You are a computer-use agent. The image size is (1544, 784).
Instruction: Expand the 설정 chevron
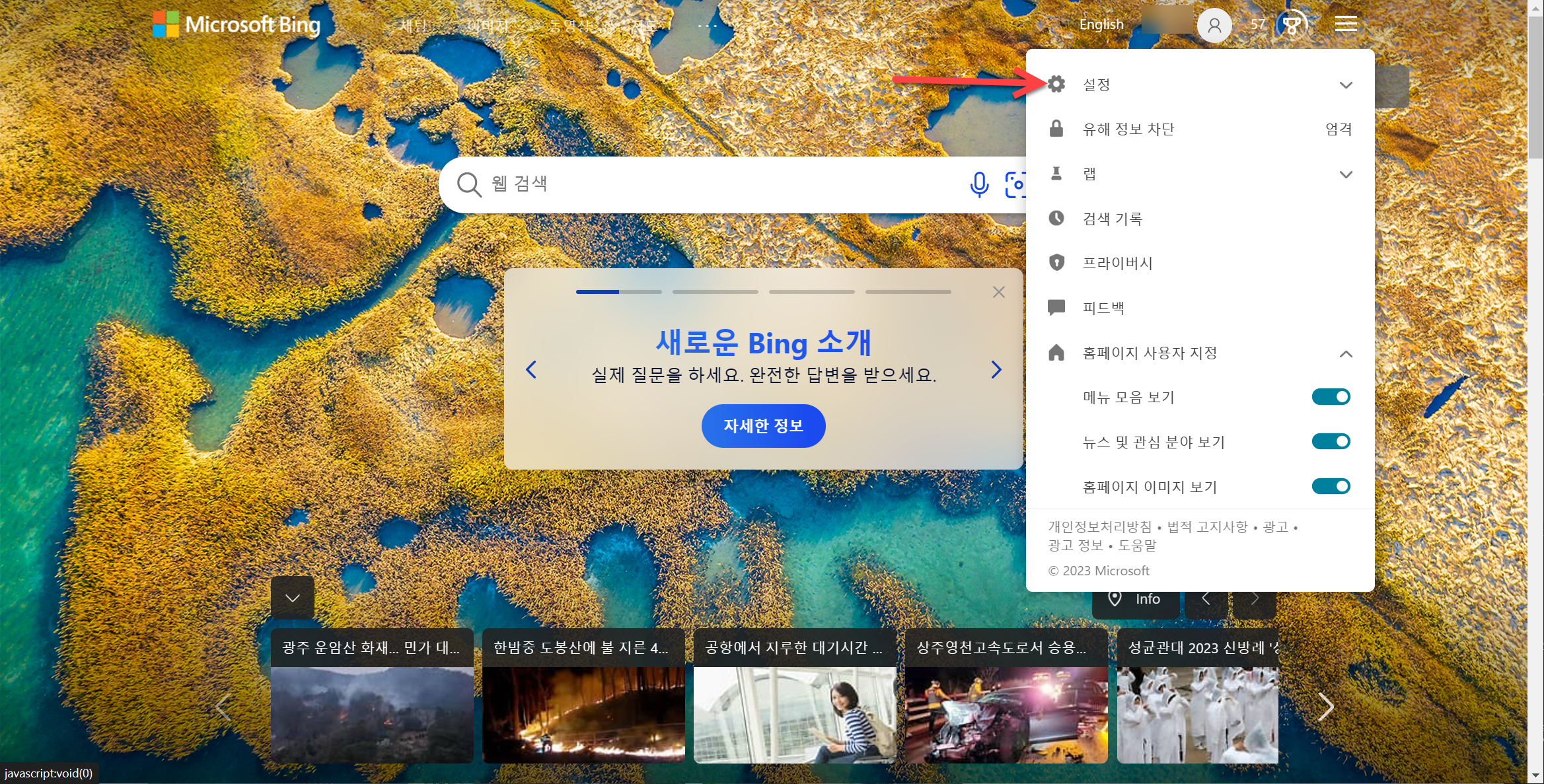tap(1345, 85)
